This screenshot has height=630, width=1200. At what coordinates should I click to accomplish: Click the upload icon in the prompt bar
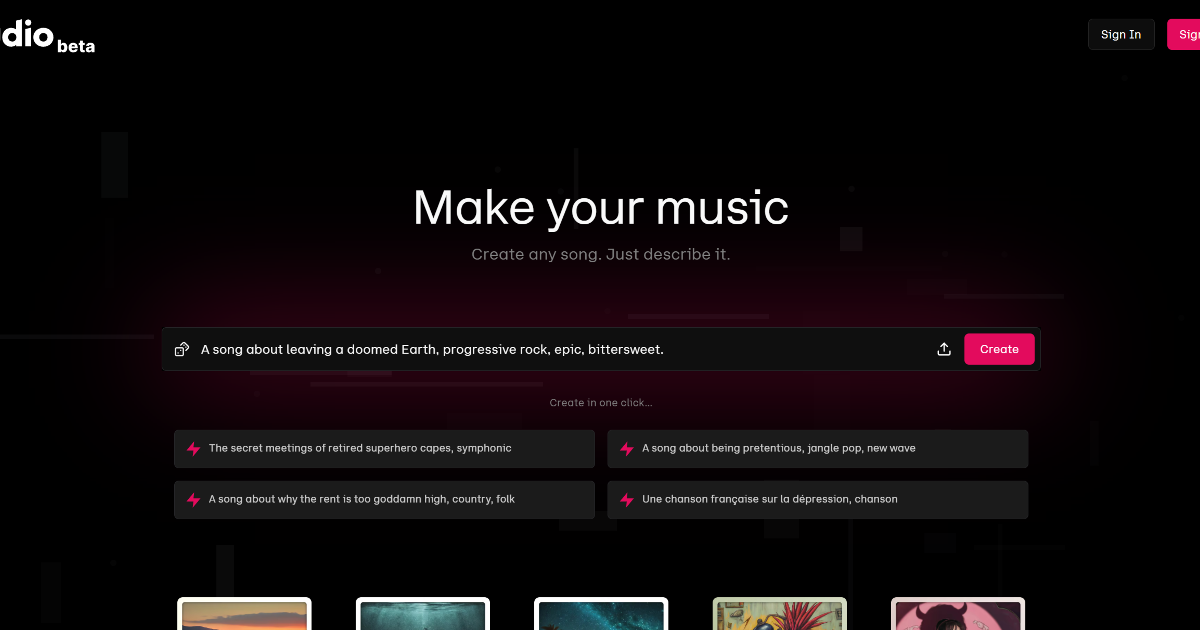pos(943,349)
